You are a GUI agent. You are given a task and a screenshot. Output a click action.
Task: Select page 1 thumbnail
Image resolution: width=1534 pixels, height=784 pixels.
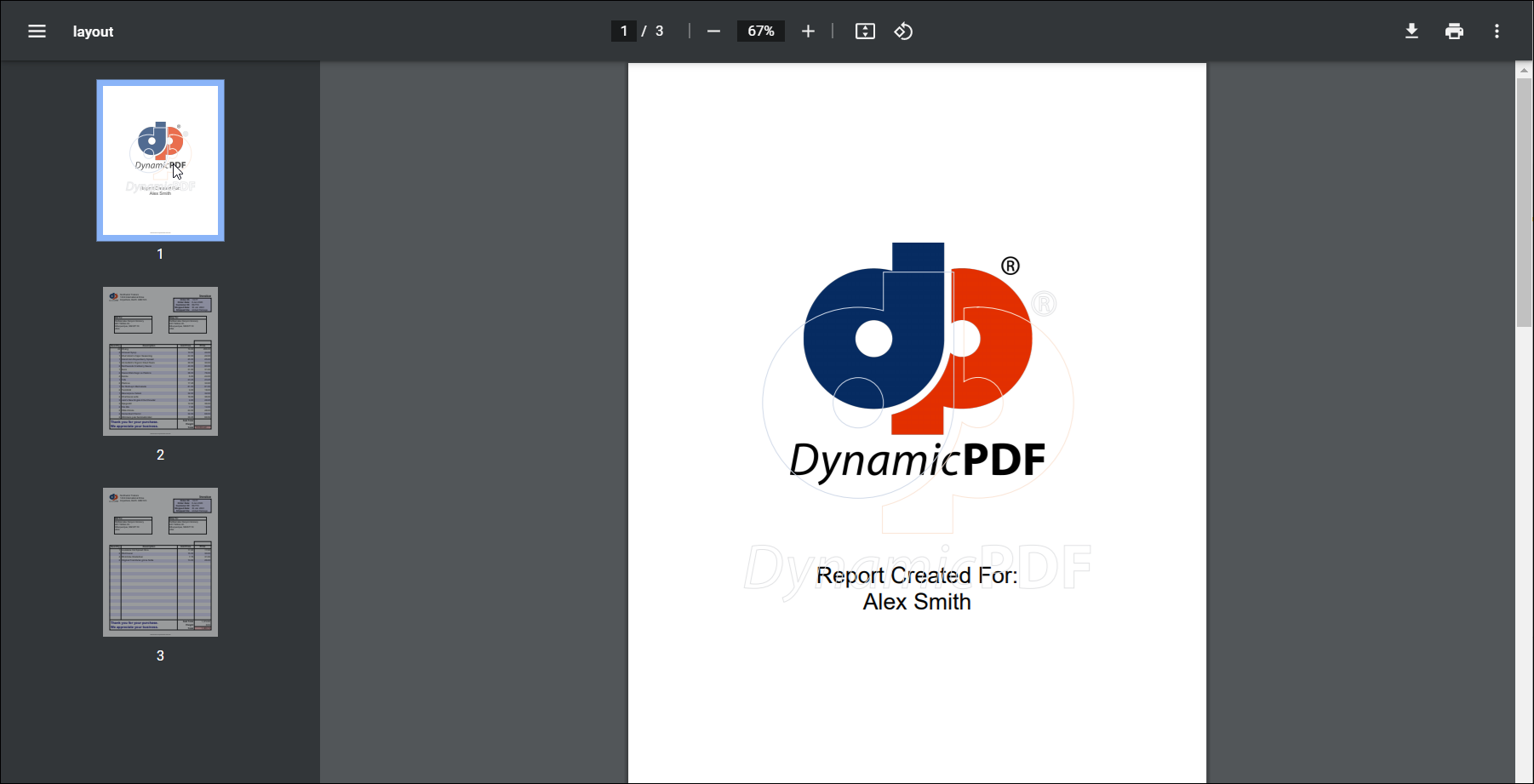coord(160,160)
